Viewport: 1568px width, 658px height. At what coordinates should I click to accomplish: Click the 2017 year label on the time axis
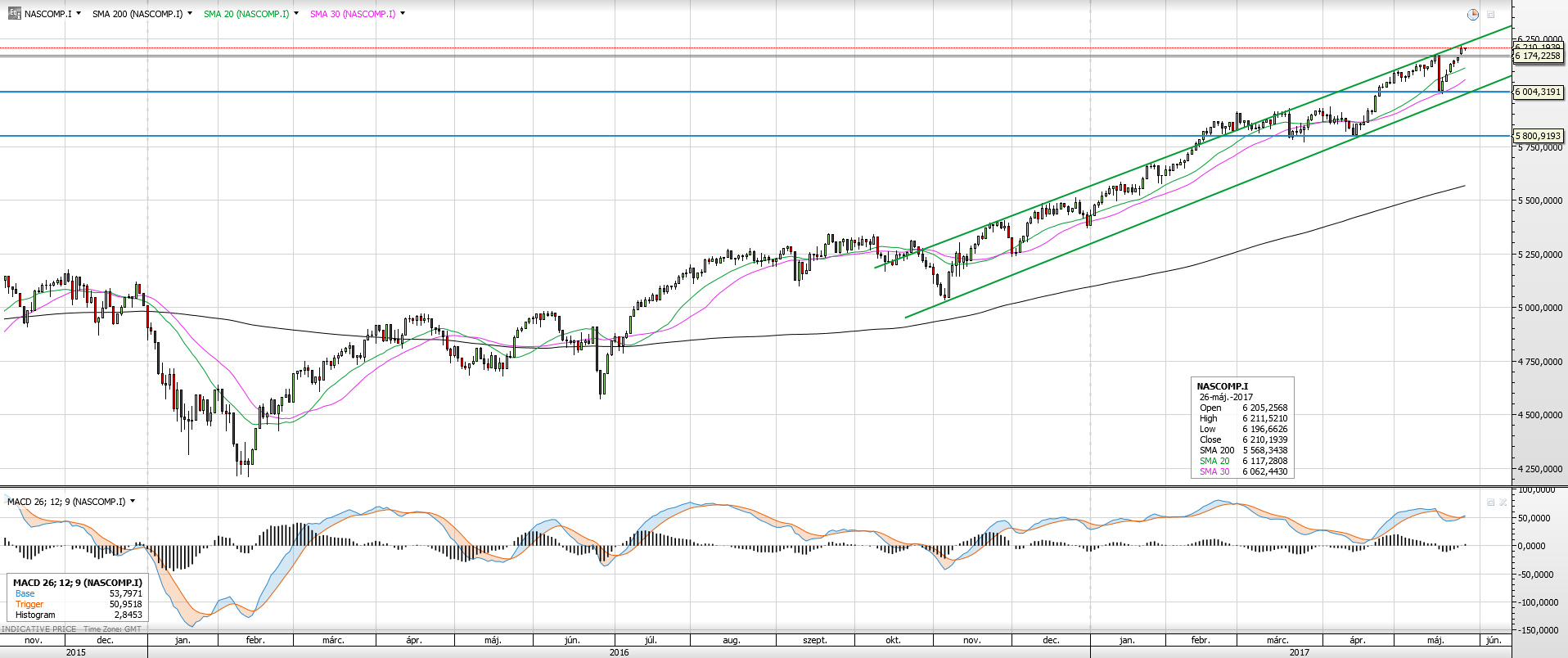(1299, 652)
